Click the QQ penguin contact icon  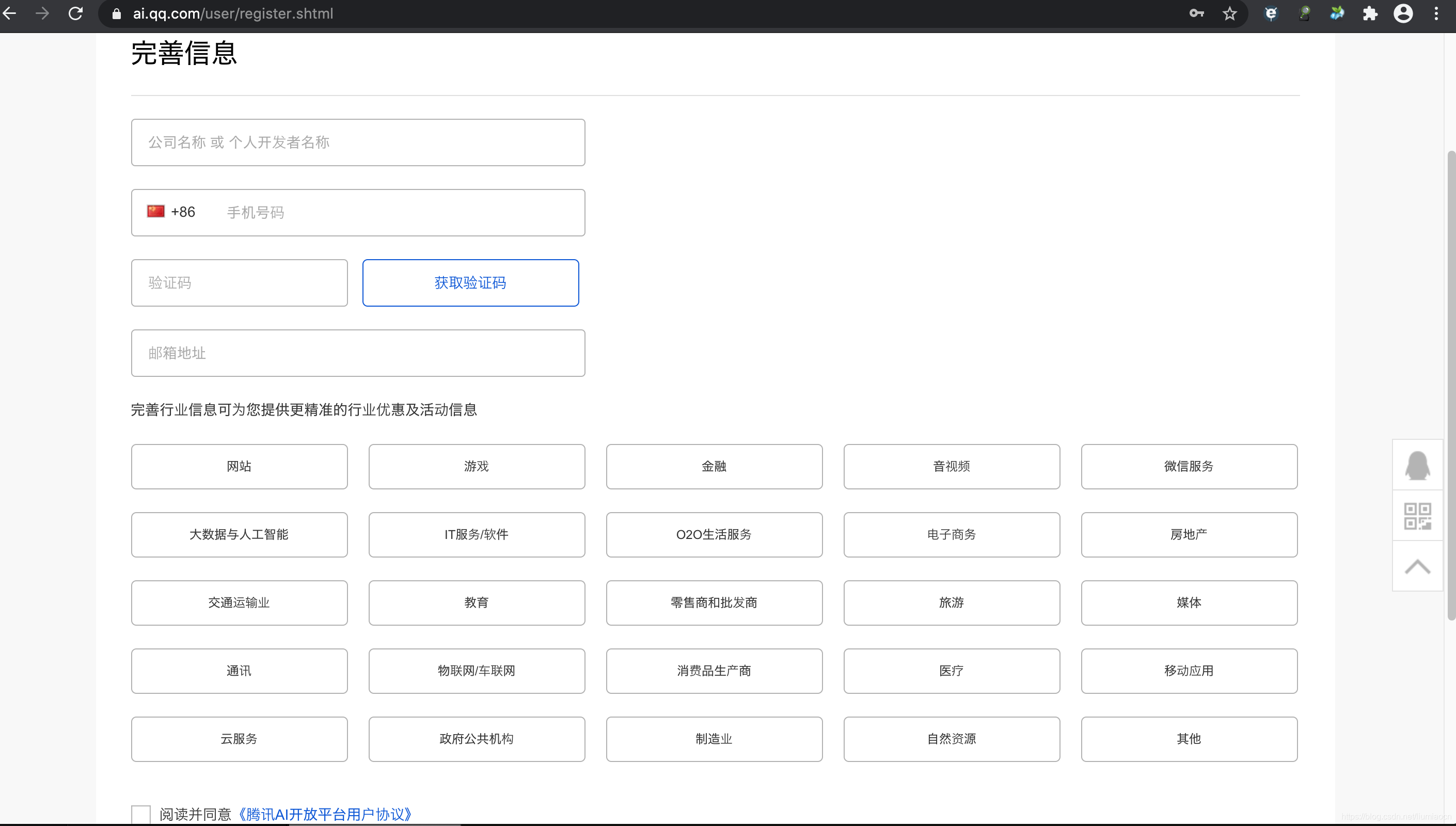[1417, 465]
